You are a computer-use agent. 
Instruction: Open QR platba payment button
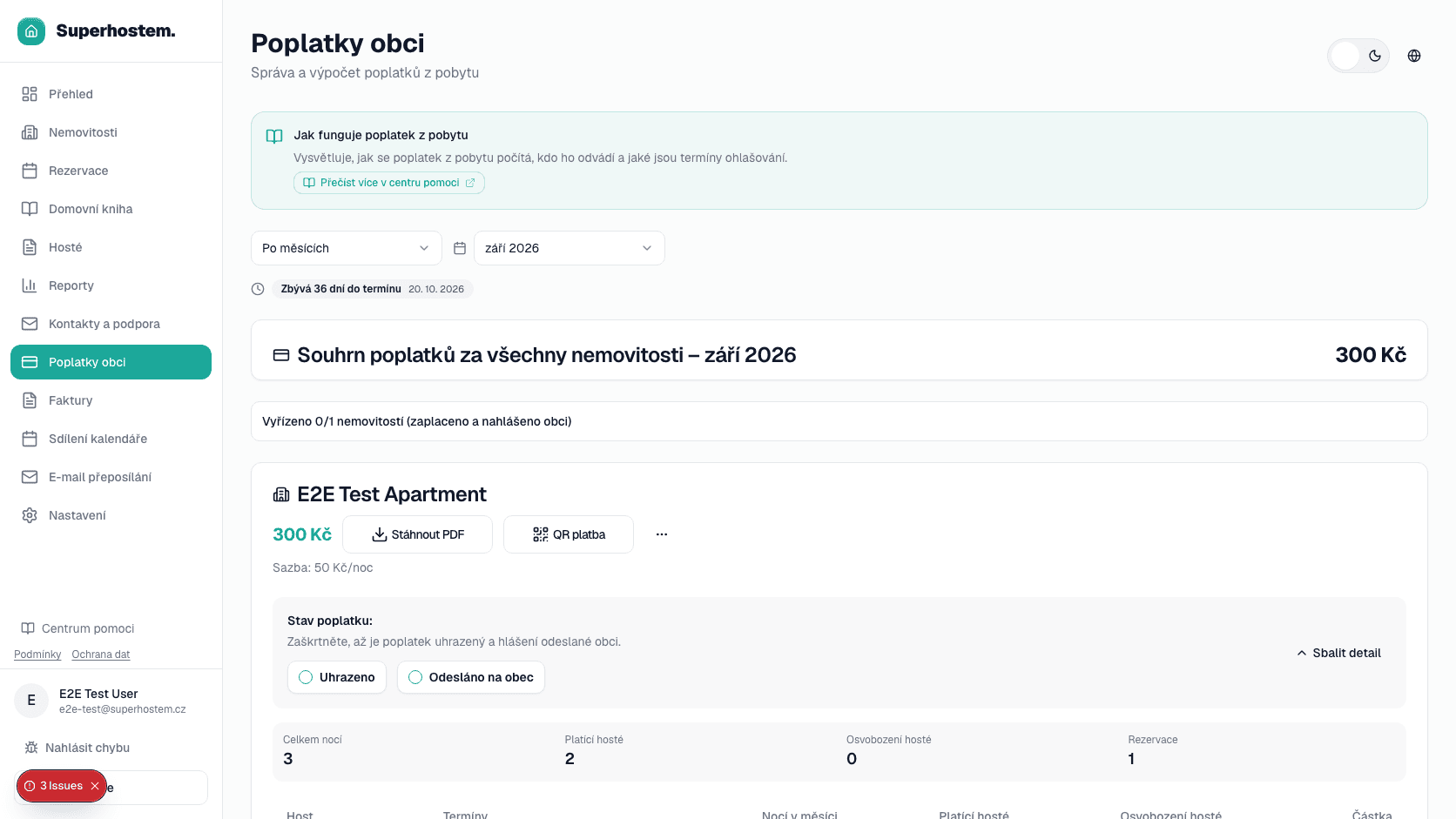tap(569, 534)
